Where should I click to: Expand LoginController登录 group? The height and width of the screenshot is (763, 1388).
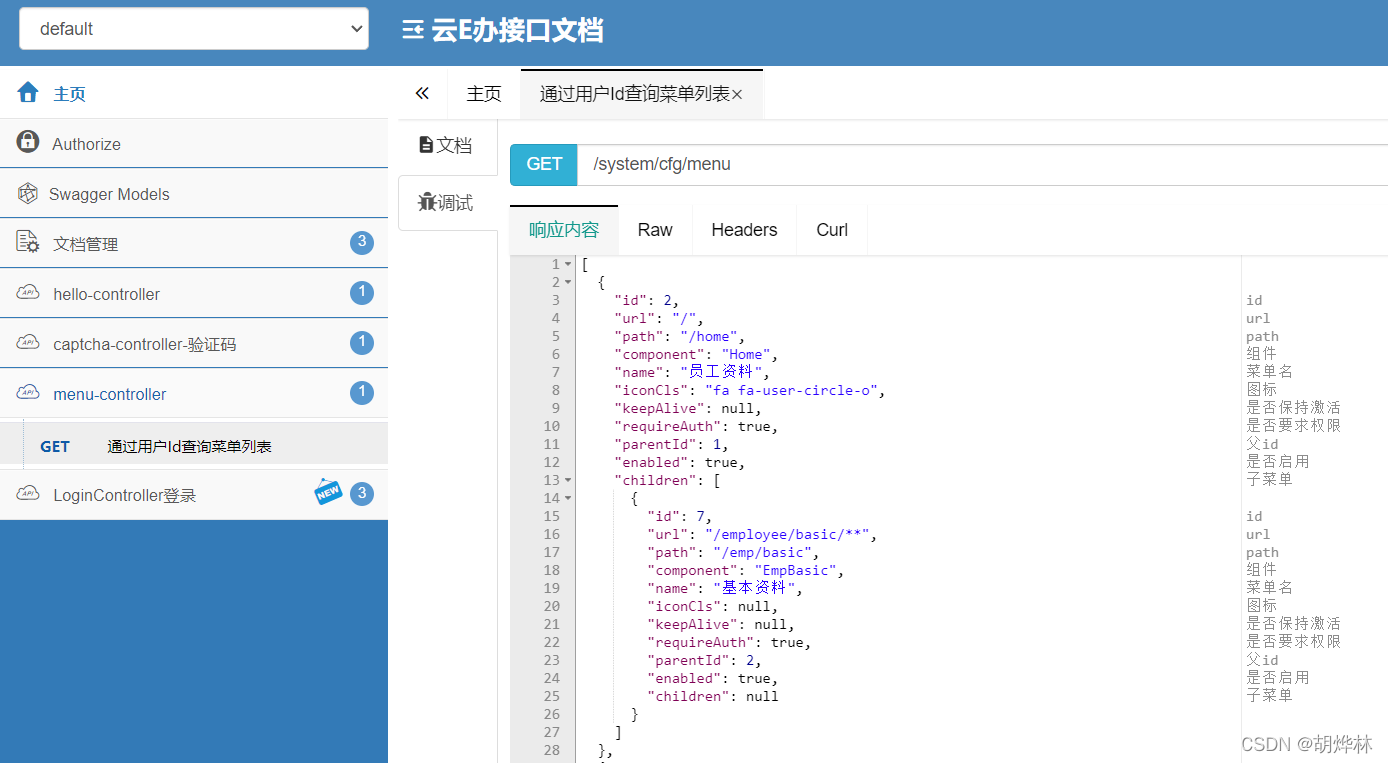coord(194,494)
